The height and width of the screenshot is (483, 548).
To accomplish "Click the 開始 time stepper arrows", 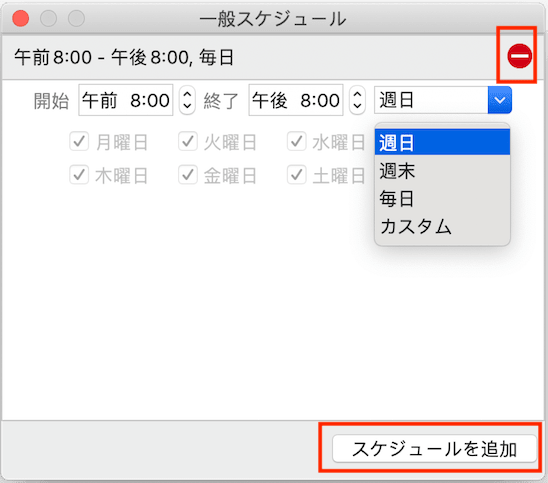I will coord(187,100).
